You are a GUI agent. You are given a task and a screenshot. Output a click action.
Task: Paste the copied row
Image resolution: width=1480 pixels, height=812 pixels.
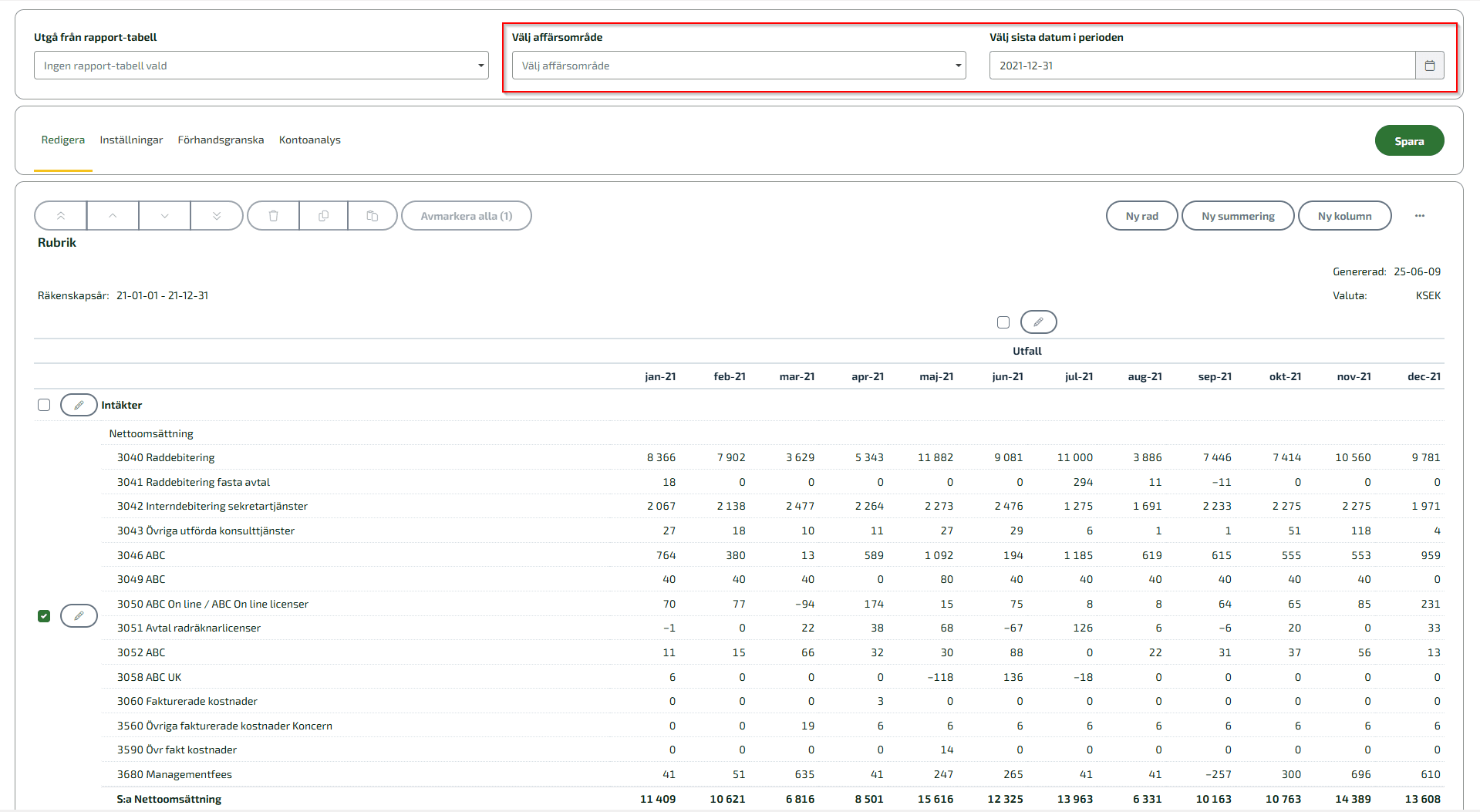point(373,216)
